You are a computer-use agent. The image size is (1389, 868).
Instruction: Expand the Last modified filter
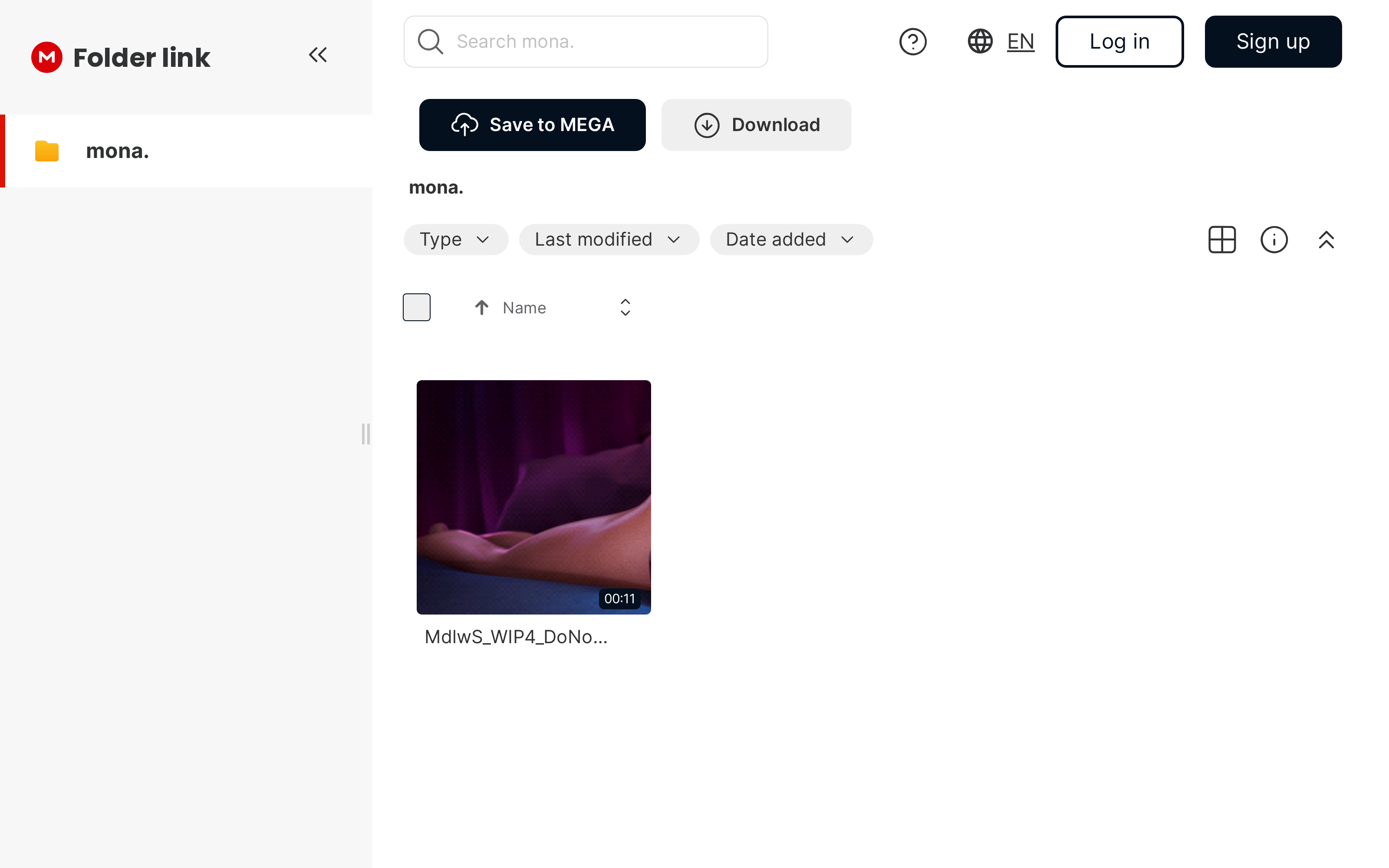(x=609, y=240)
